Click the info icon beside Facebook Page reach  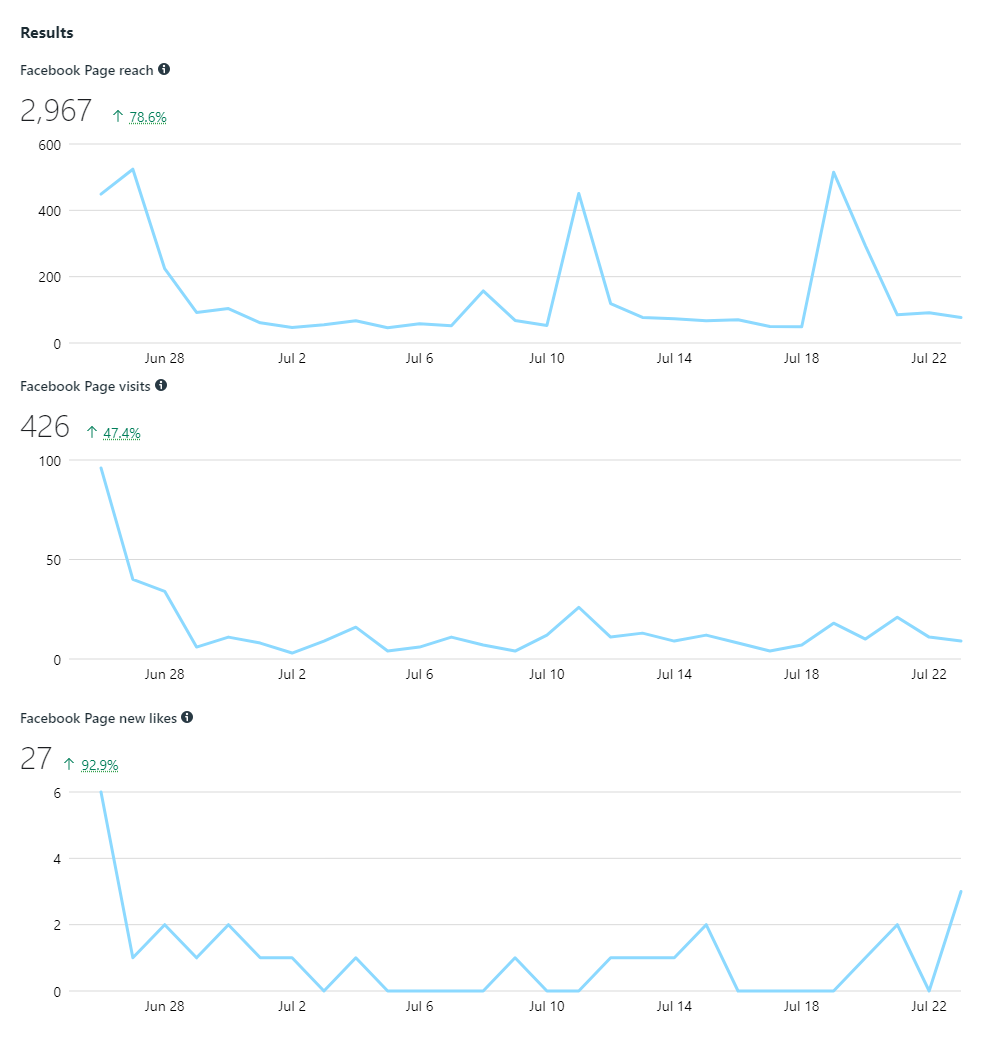point(164,70)
